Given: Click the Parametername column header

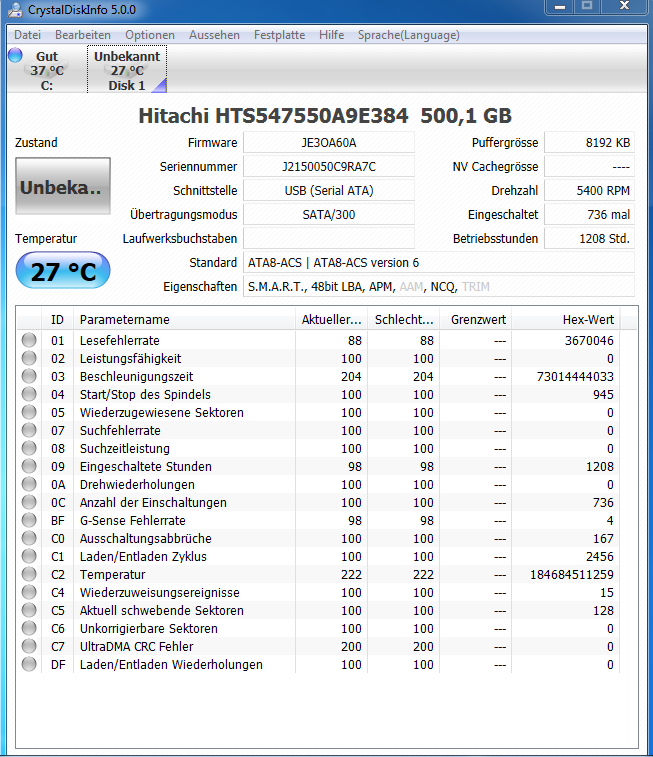Looking at the screenshot, I should (184, 320).
